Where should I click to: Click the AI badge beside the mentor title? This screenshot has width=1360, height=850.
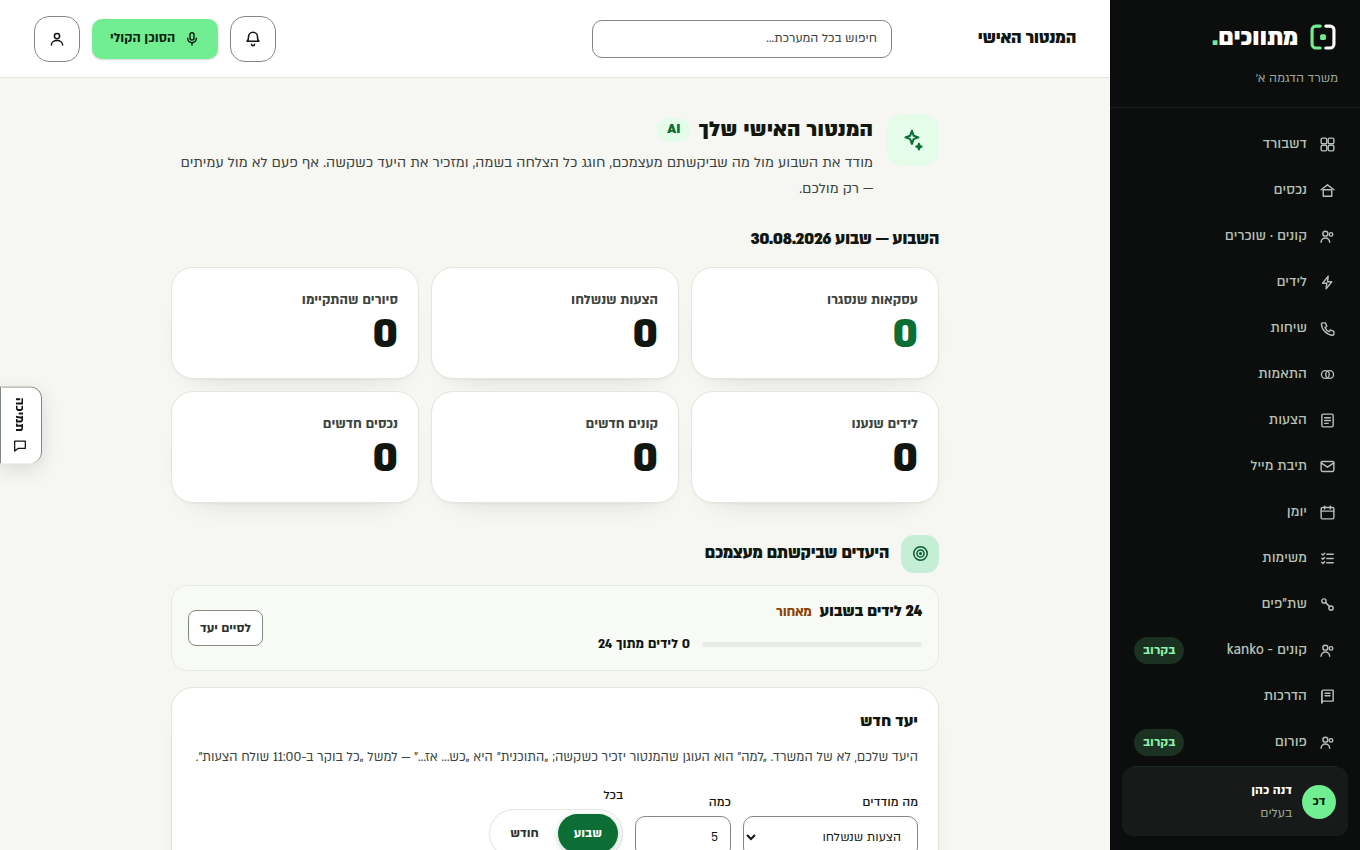(674, 129)
